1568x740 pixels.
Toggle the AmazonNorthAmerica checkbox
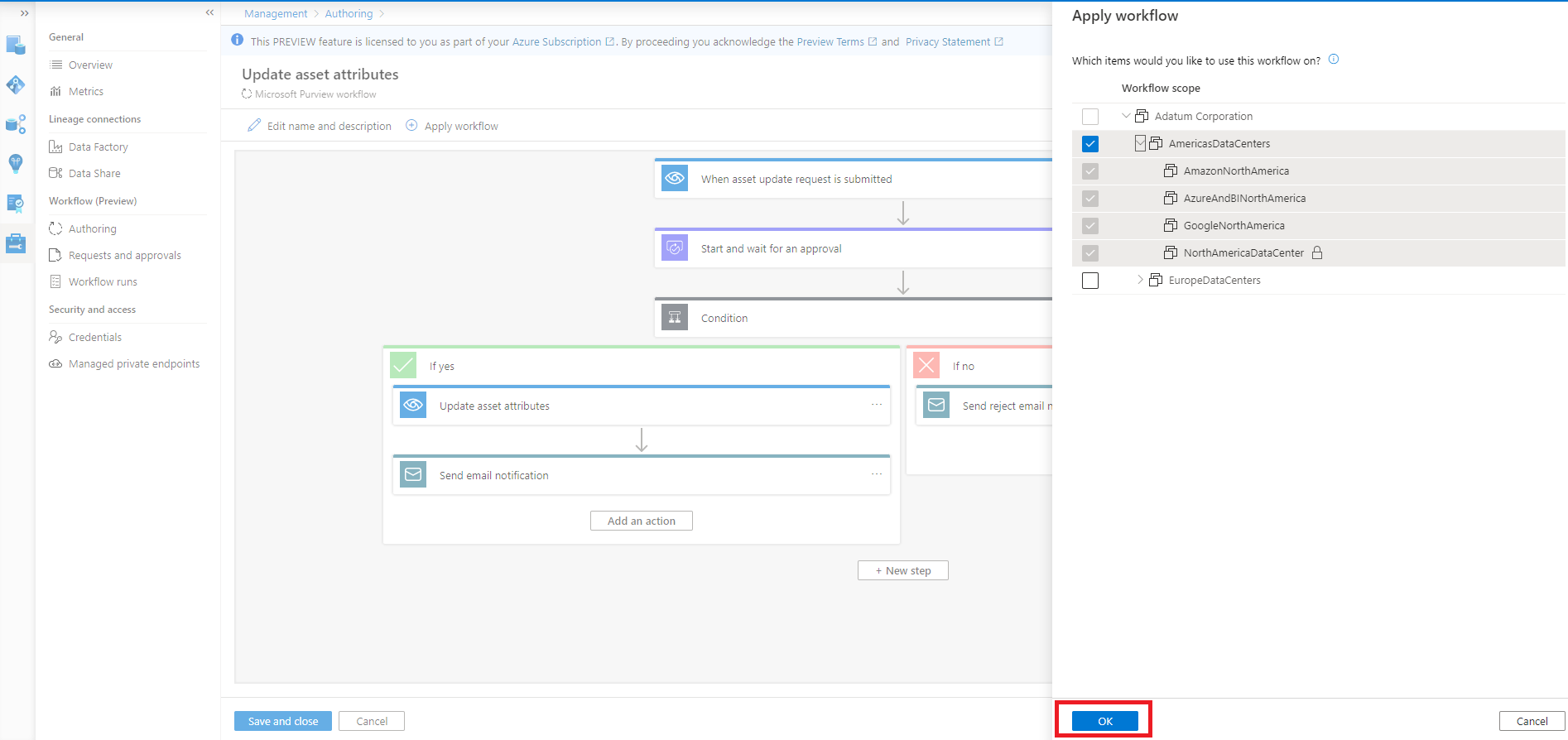pos(1090,171)
